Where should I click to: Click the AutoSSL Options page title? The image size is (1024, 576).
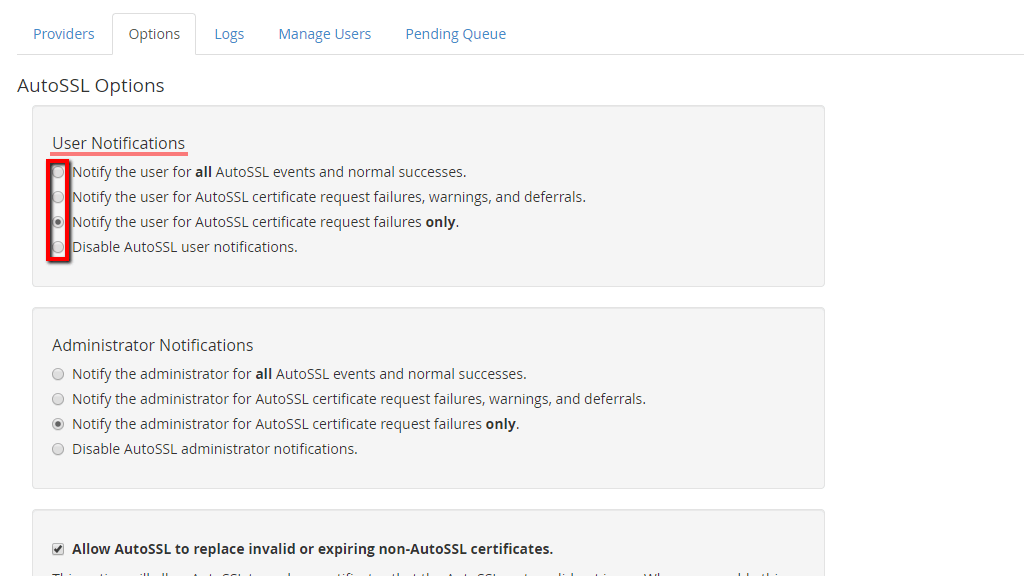coord(91,85)
